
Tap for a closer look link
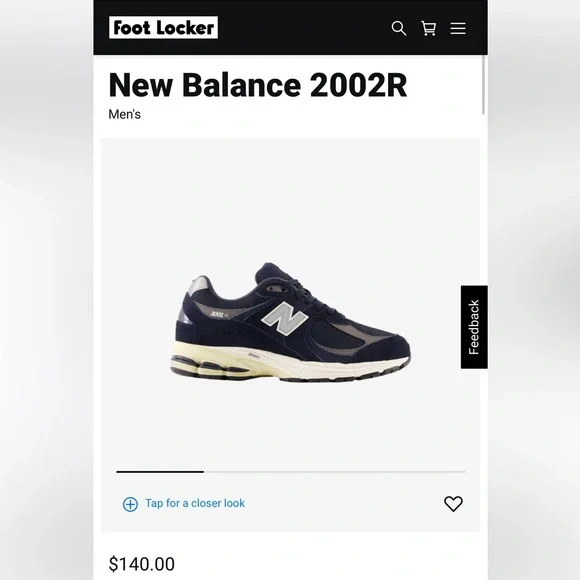[x=195, y=503]
